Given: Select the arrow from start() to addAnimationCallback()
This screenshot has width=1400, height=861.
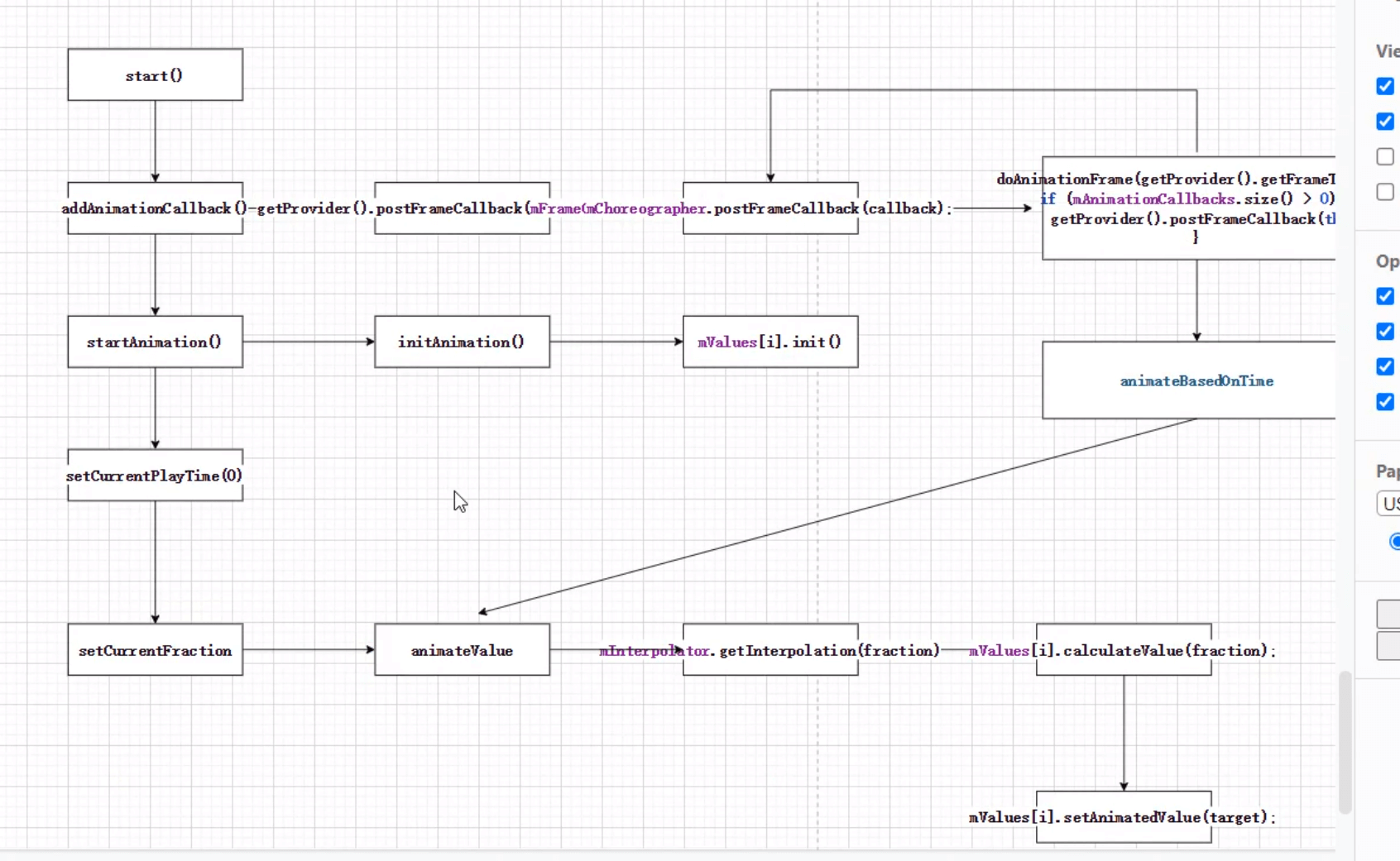Looking at the screenshot, I should 155,141.
